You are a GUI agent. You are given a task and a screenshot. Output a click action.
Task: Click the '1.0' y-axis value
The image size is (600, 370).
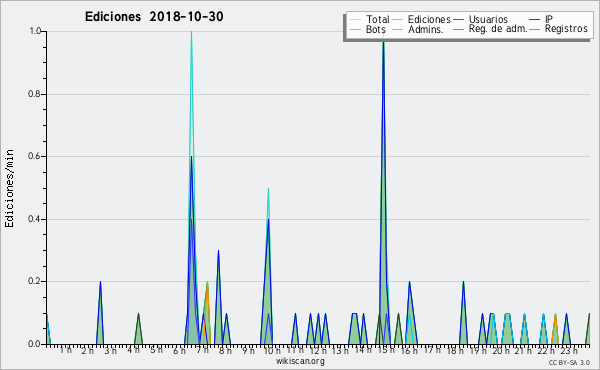pyautogui.click(x=35, y=31)
